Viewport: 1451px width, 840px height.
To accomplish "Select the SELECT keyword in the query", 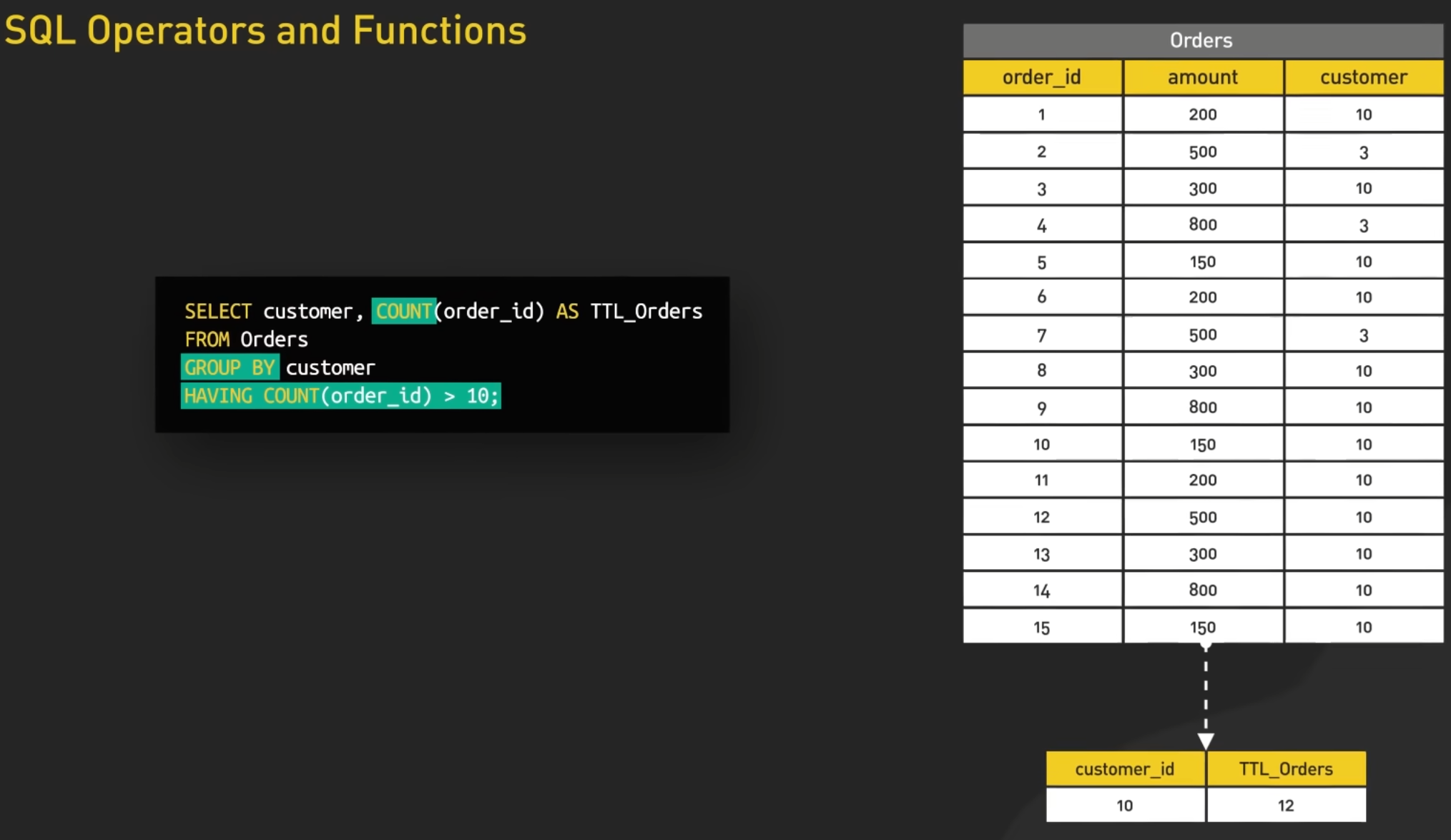I will (x=218, y=312).
